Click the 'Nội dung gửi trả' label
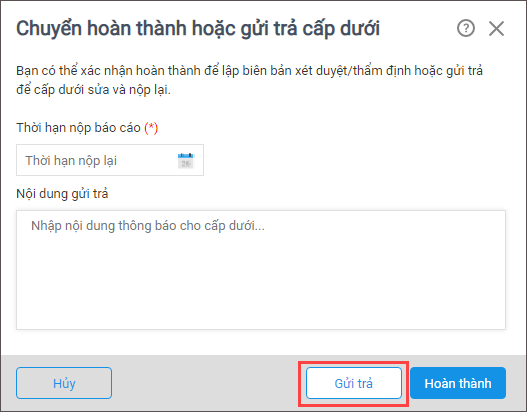The image size is (527, 412). coord(62,194)
